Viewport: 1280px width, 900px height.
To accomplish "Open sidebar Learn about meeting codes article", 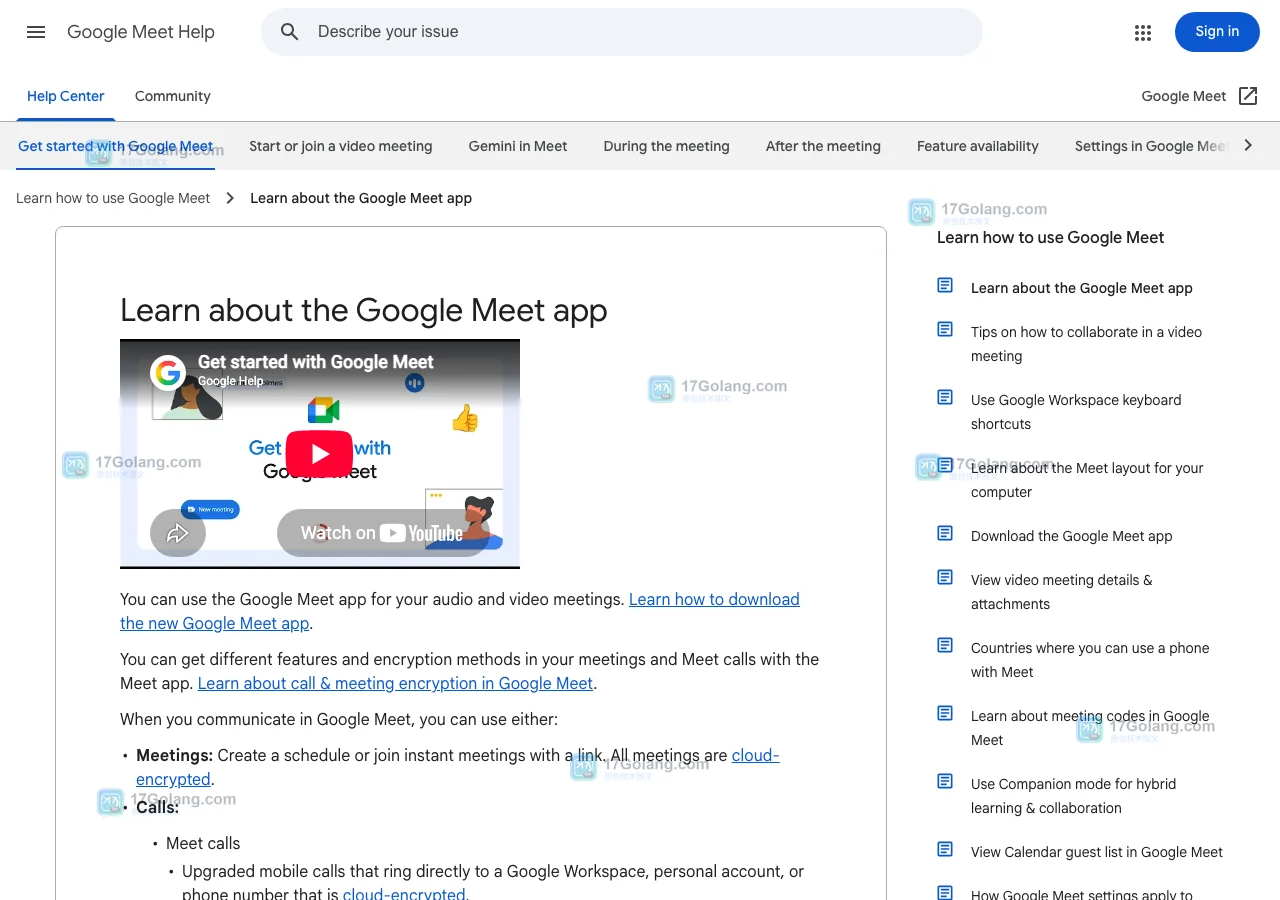I will 1090,728.
